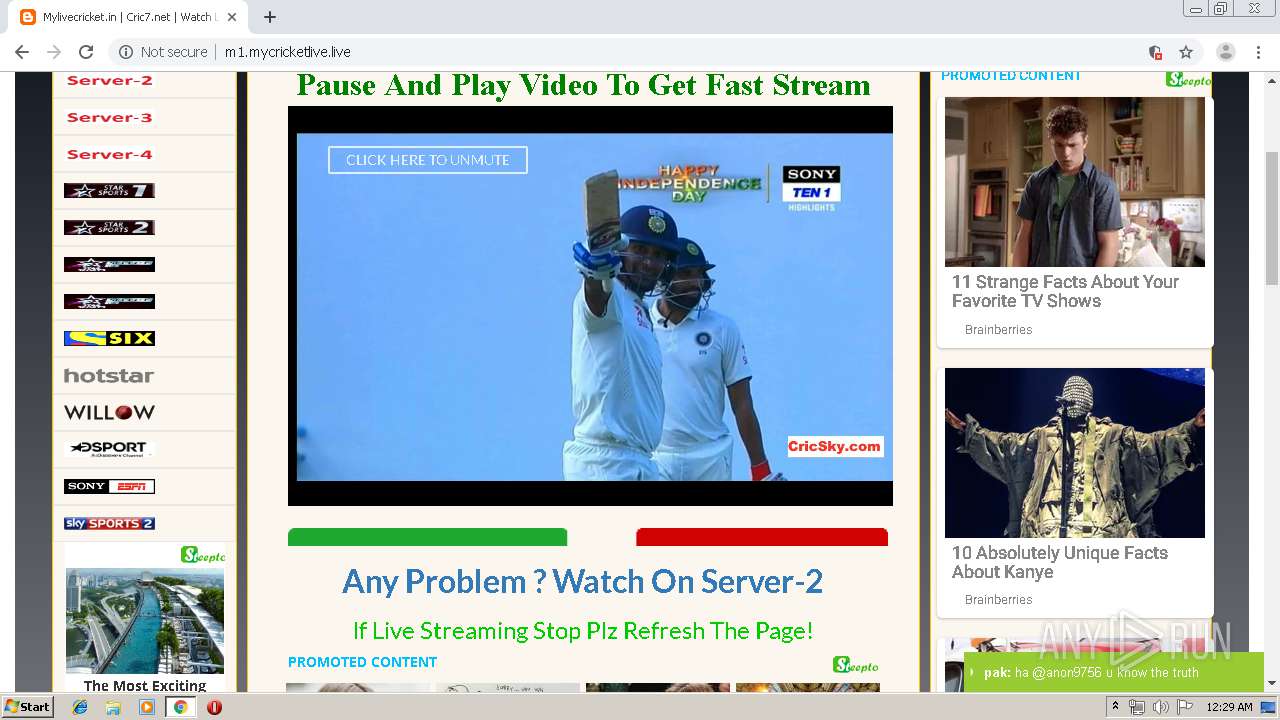This screenshot has width=1280, height=720.
Task: Click the taskbar clock showing 12:29 AM
Action: (1229, 707)
